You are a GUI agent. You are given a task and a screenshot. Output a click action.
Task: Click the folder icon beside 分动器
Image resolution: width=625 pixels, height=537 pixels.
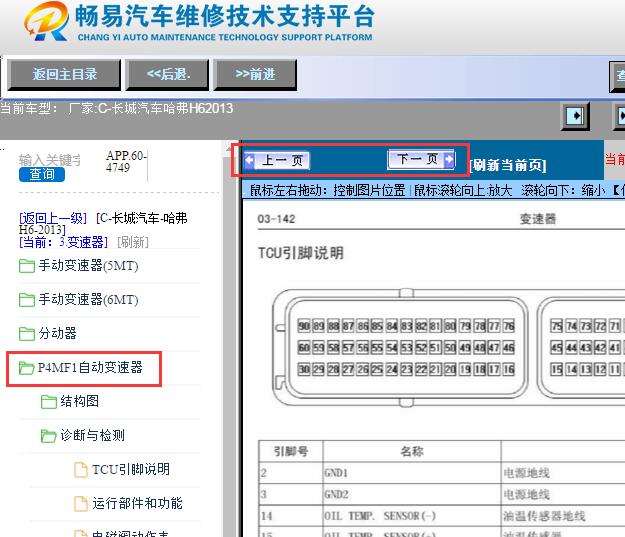(x=27, y=334)
